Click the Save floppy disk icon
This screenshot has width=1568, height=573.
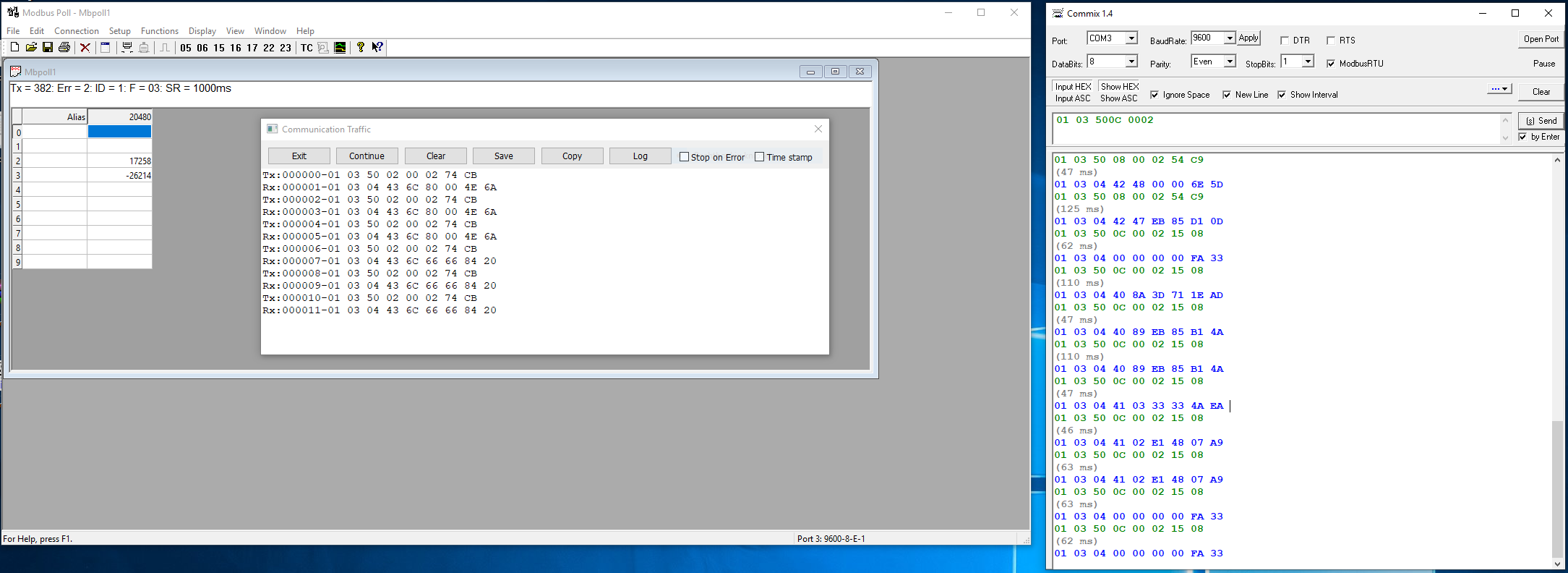point(48,48)
